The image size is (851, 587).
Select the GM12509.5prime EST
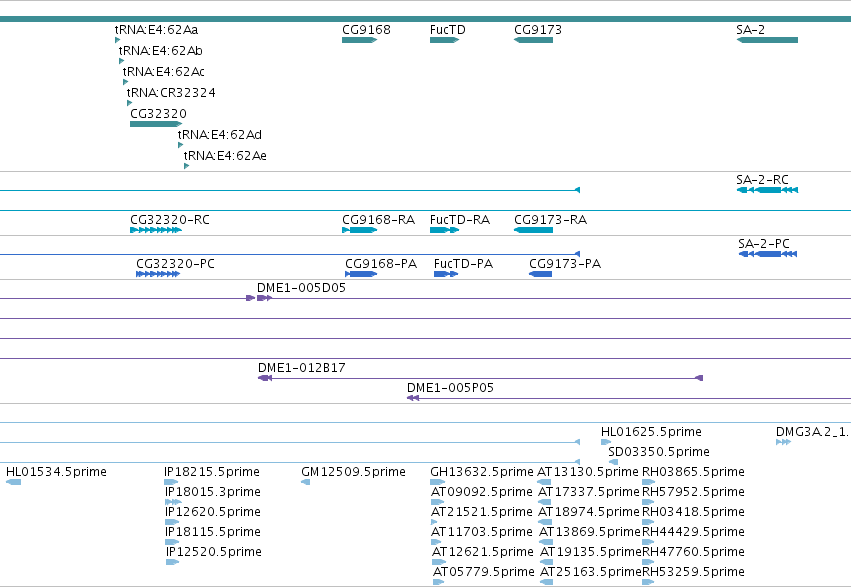pos(306,482)
